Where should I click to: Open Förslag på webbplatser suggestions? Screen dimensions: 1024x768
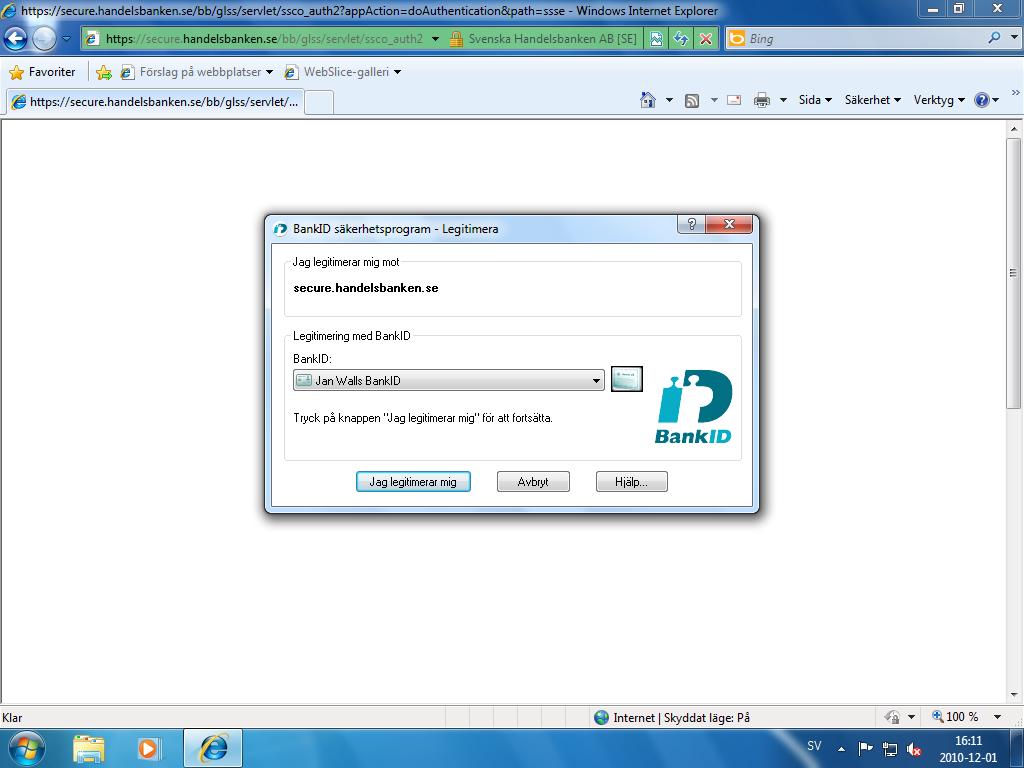tap(197, 72)
